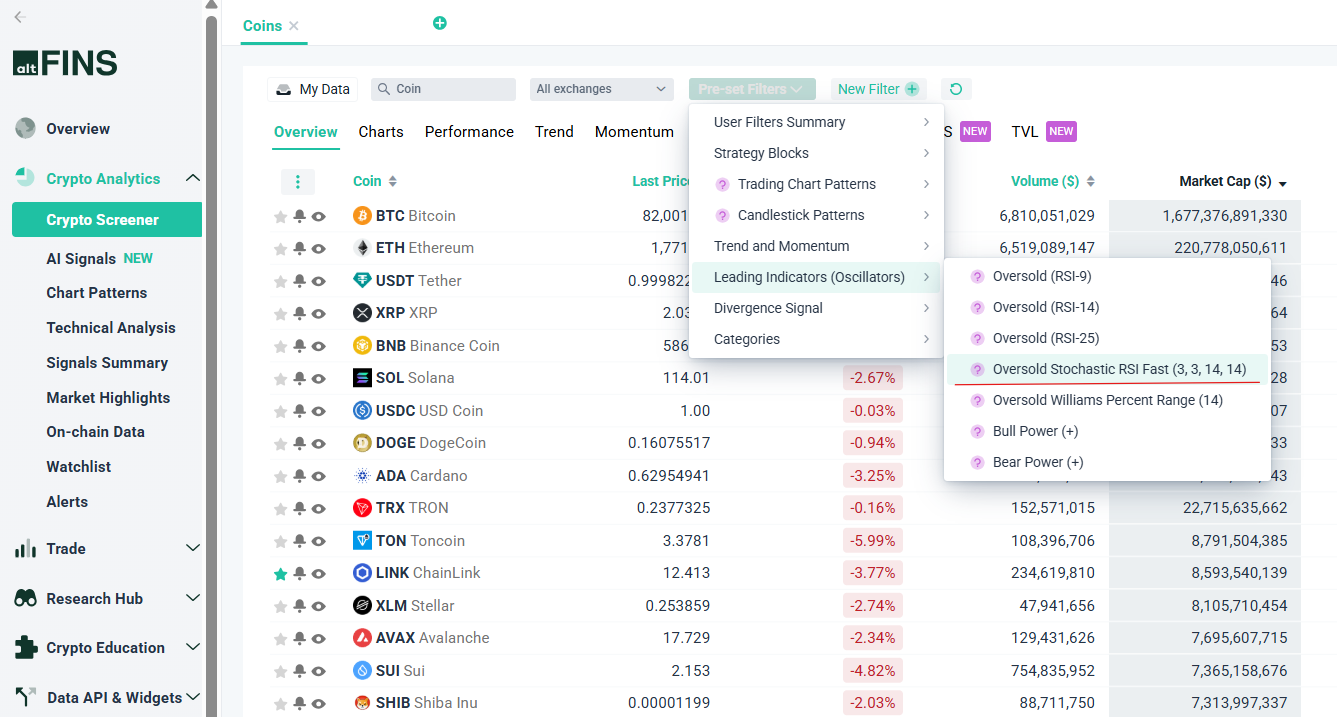
Task: Collapse the Crypto Analytics sidebar section
Action: pyautogui.click(x=193, y=178)
